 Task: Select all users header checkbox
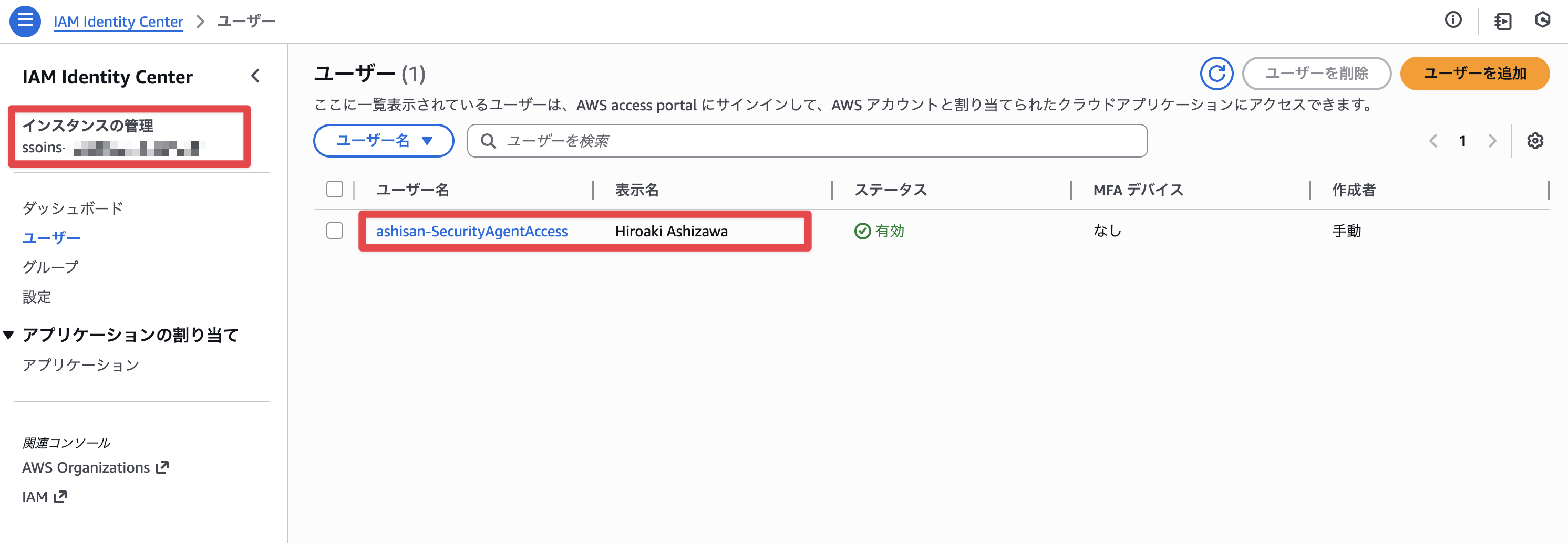coord(335,190)
